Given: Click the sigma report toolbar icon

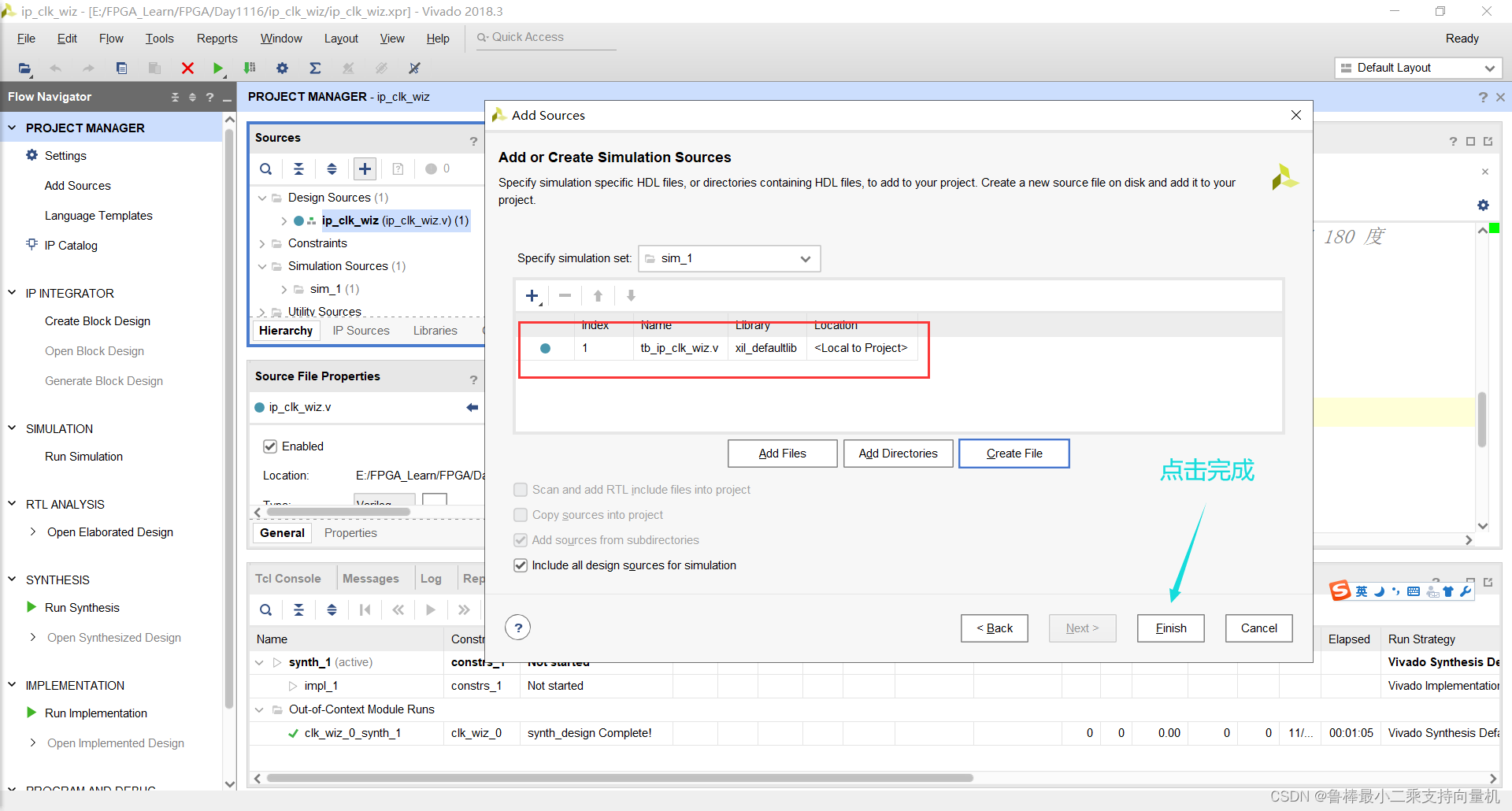Looking at the screenshot, I should 315,69.
